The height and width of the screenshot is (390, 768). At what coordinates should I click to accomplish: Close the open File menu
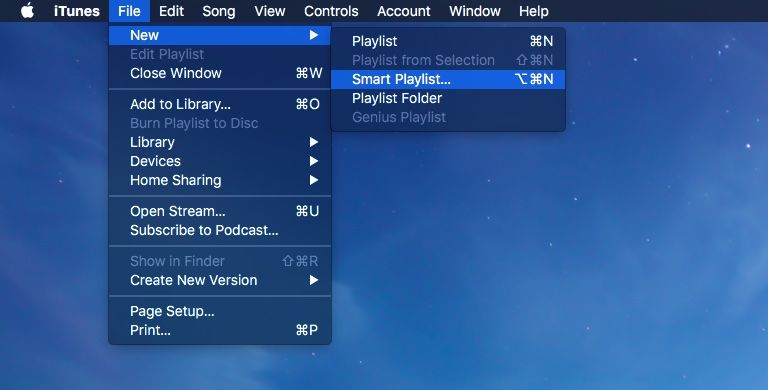coord(129,11)
